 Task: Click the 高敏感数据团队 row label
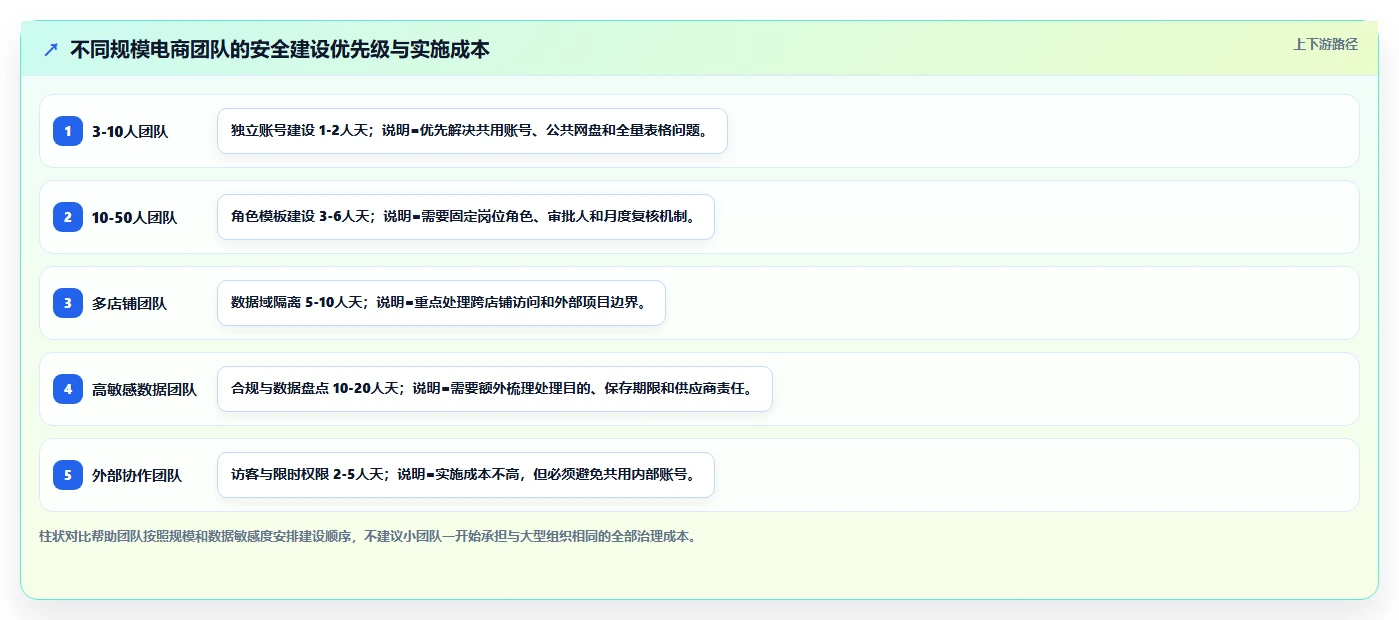point(144,389)
